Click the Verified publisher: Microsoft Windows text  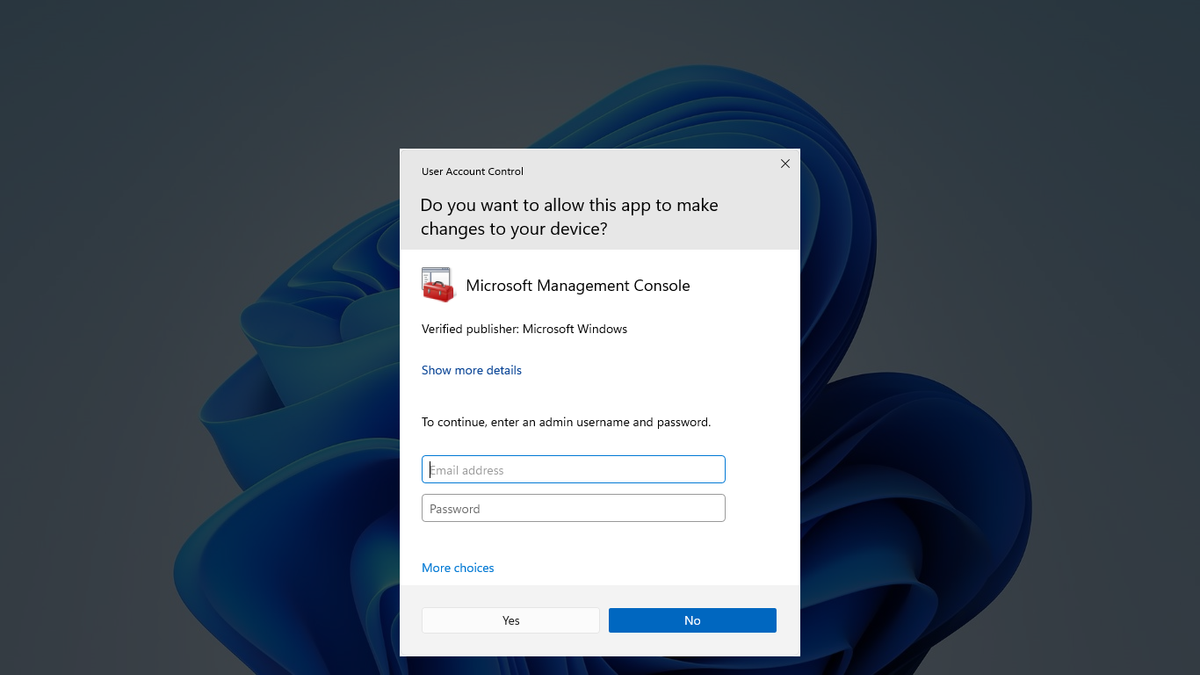524,329
